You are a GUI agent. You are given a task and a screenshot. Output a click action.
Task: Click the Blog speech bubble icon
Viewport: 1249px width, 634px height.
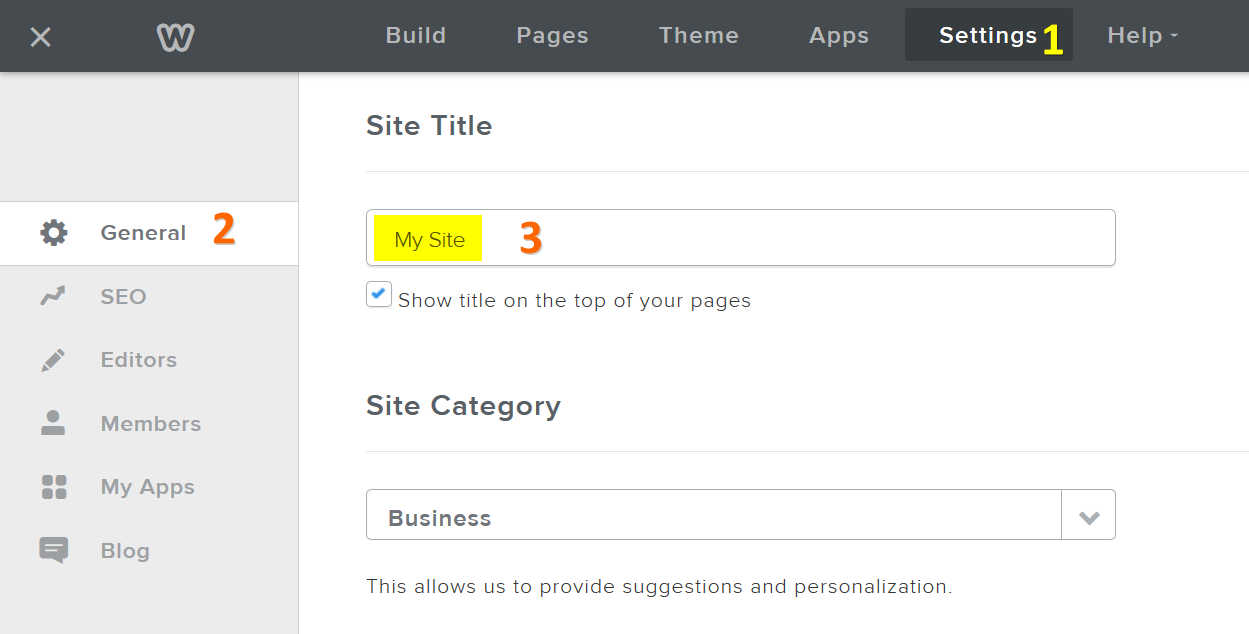[53, 550]
